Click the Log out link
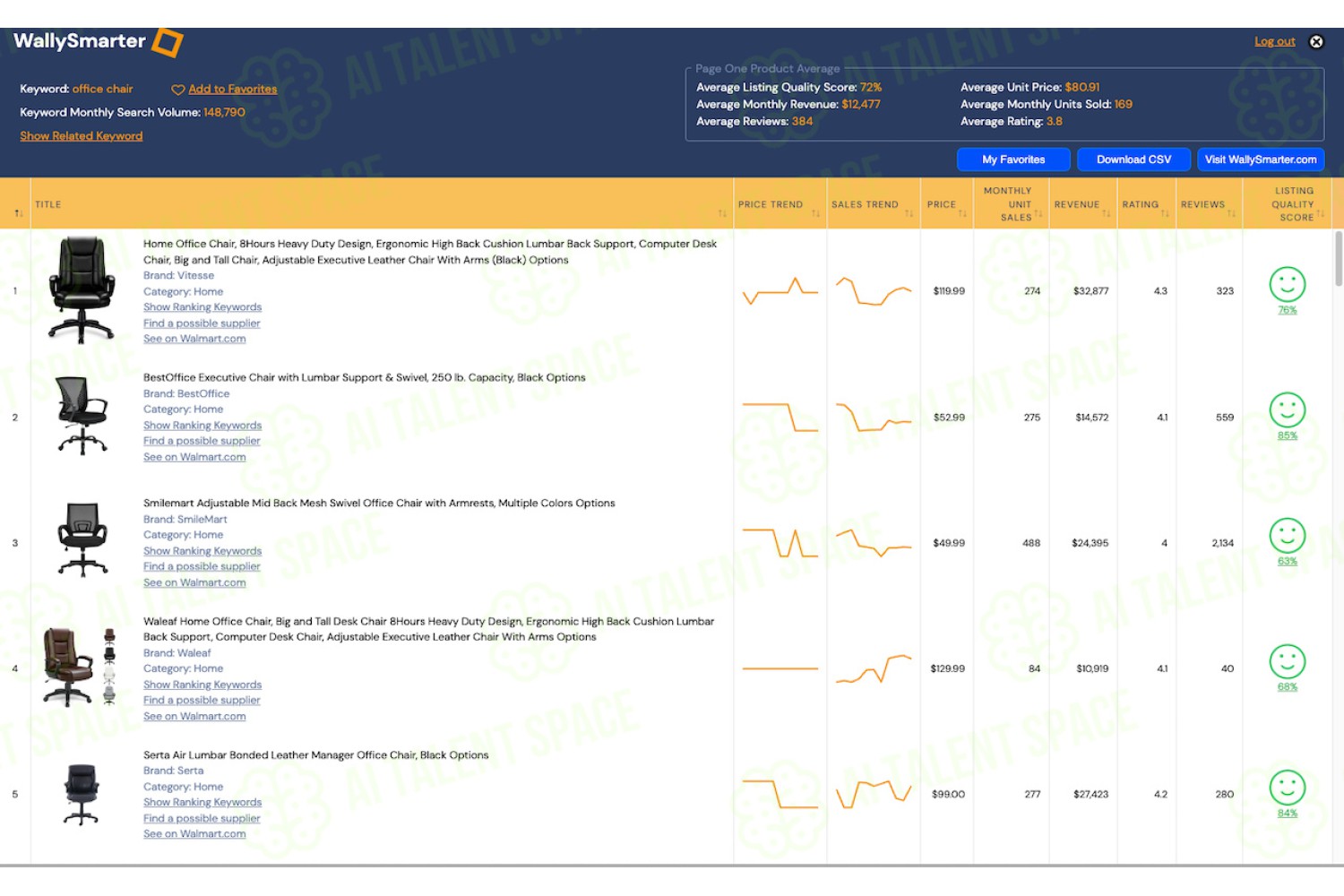Screen dimensions: 1344x896 (1274, 41)
